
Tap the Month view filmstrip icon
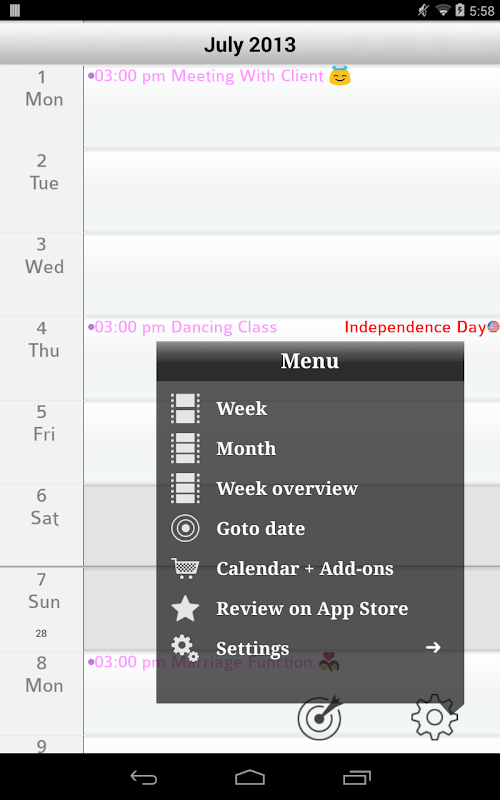185,448
